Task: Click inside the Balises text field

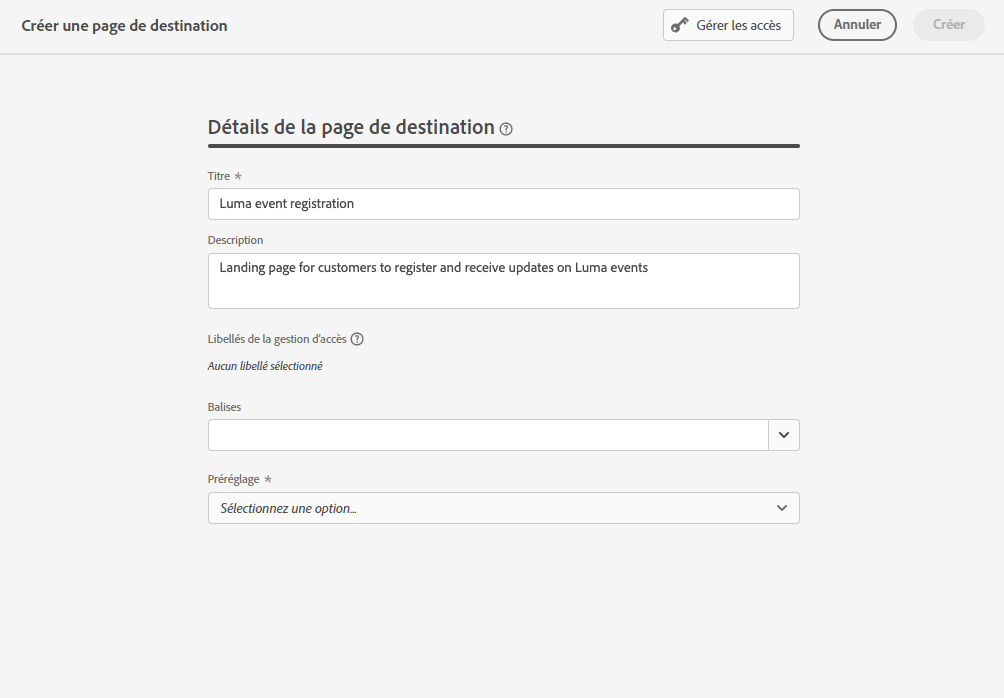Action: click(488, 435)
